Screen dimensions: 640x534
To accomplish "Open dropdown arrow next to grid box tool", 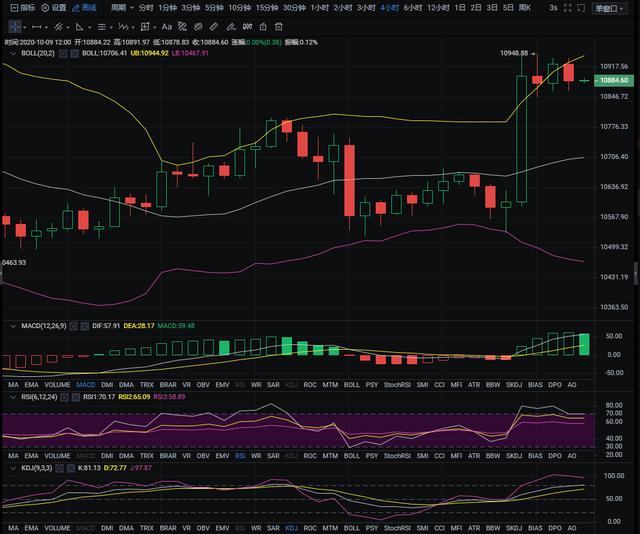I will (155, 27).
